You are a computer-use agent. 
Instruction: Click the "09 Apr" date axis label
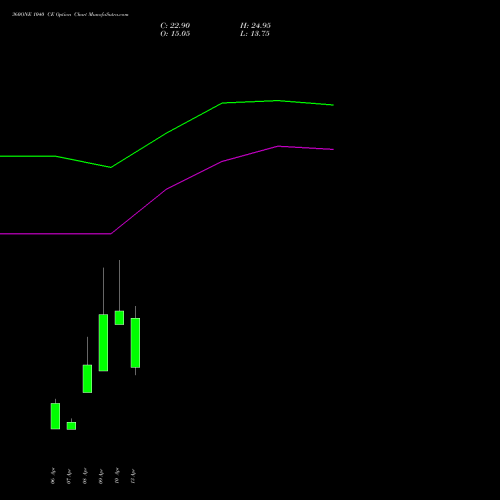[x=101, y=476]
